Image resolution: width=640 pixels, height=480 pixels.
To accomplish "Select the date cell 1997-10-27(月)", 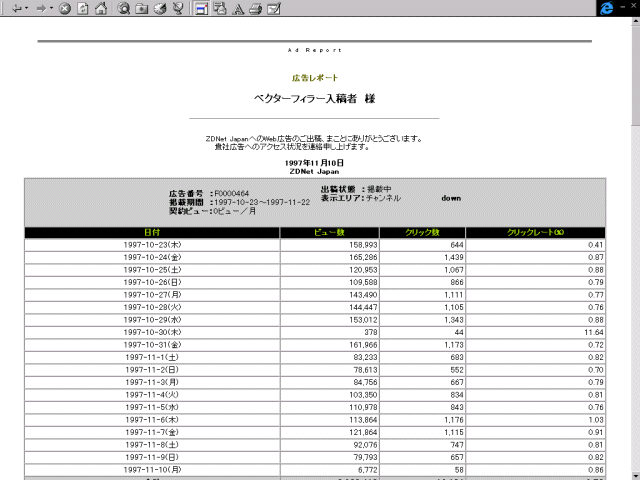I will click(152, 295).
